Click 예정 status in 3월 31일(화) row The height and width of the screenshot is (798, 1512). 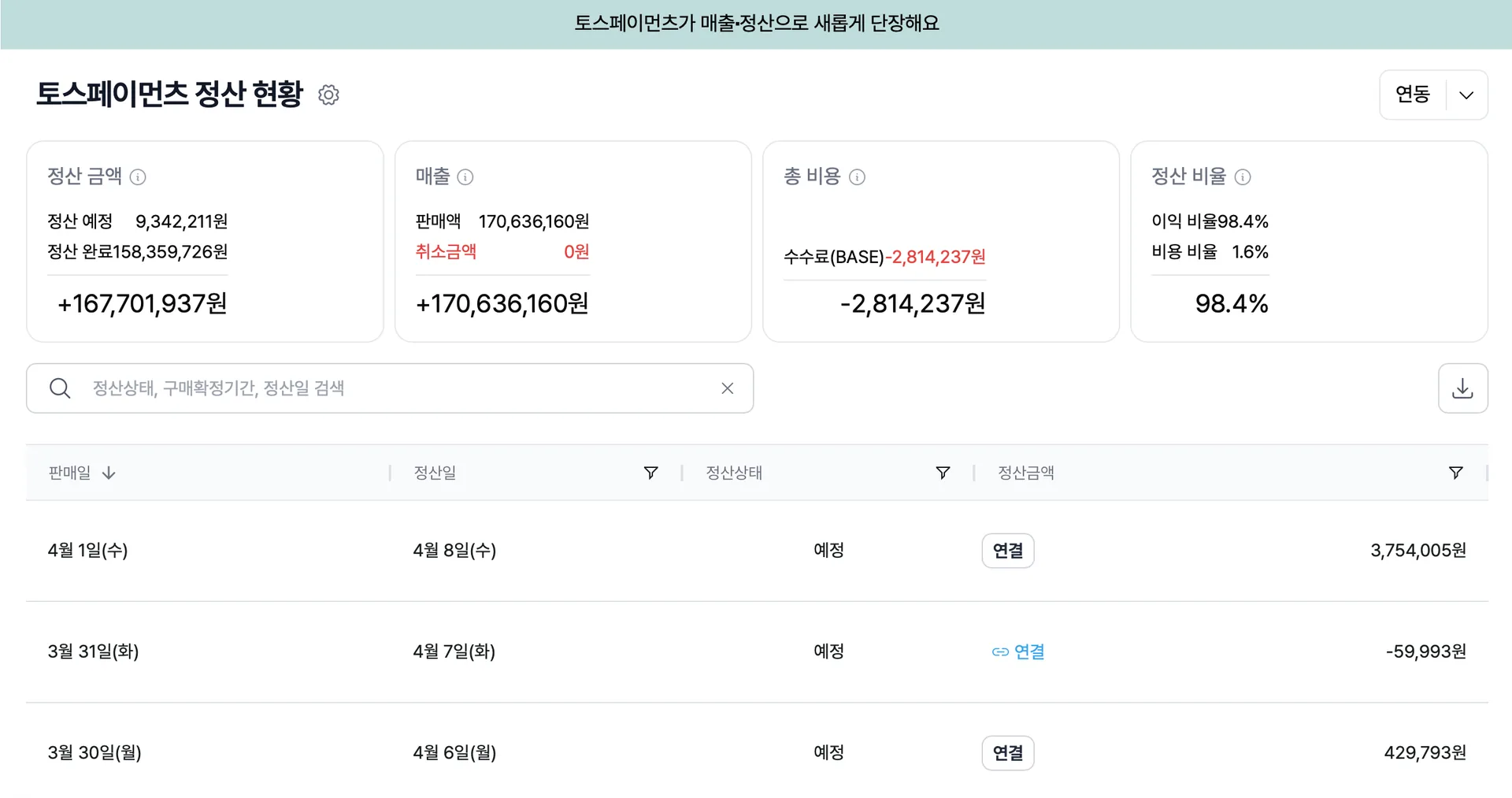828,651
